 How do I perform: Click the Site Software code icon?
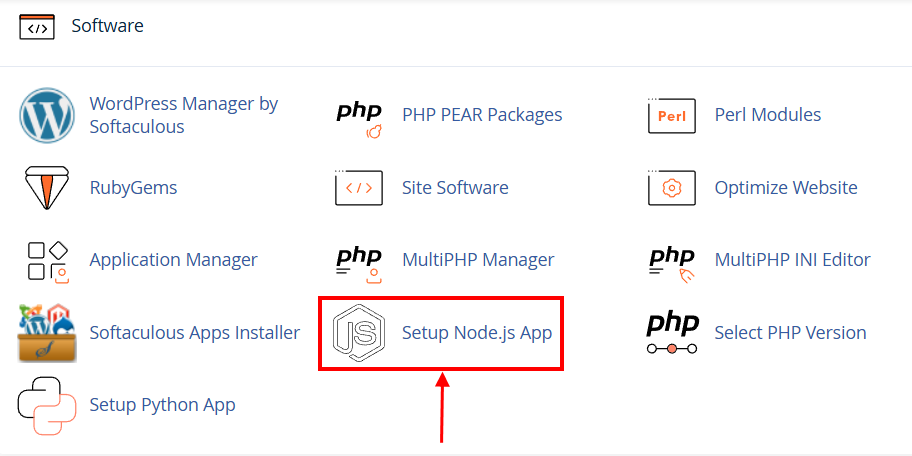(x=359, y=188)
